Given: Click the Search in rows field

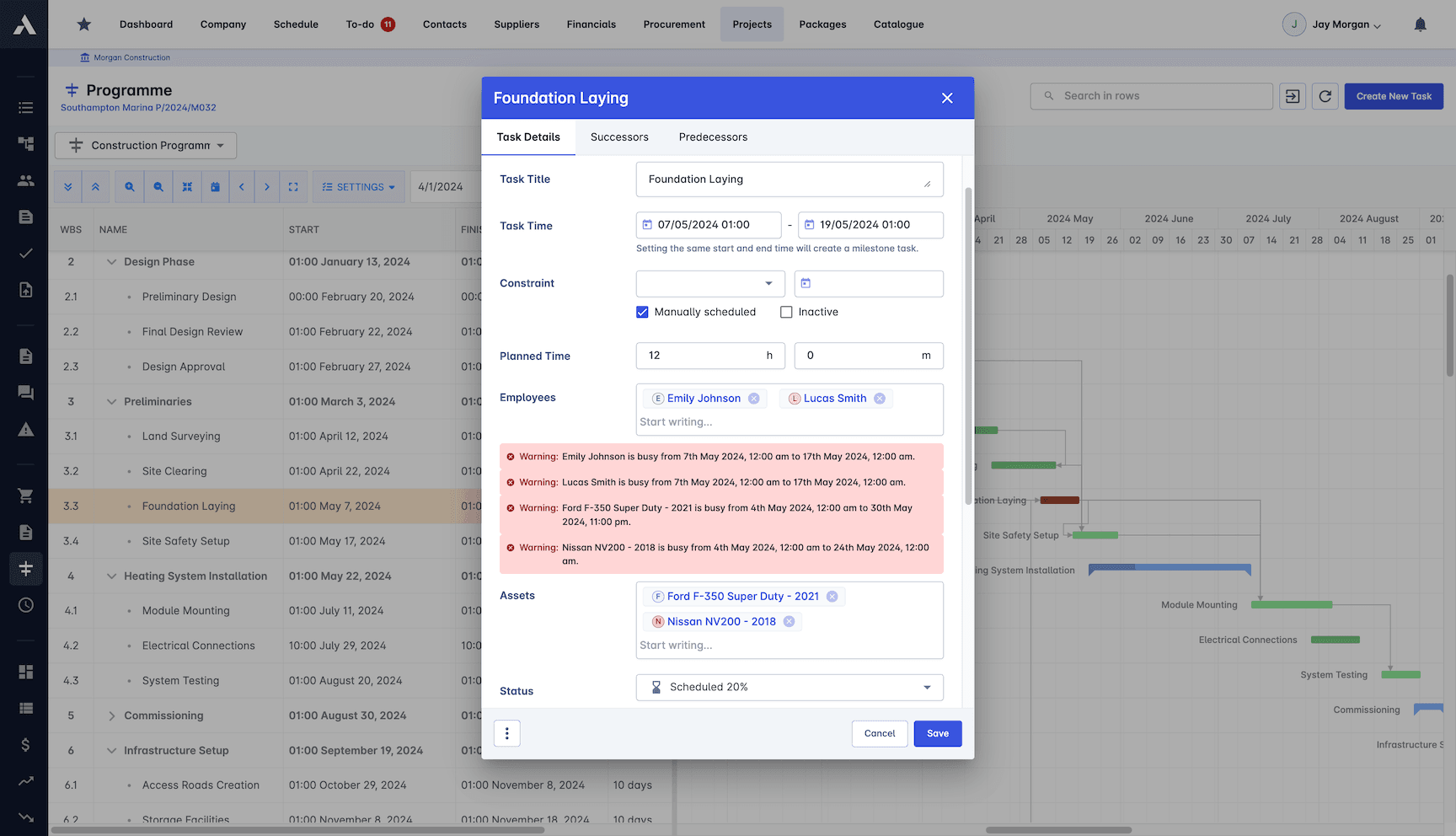Looking at the screenshot, I should click(x=1151, y=96).
